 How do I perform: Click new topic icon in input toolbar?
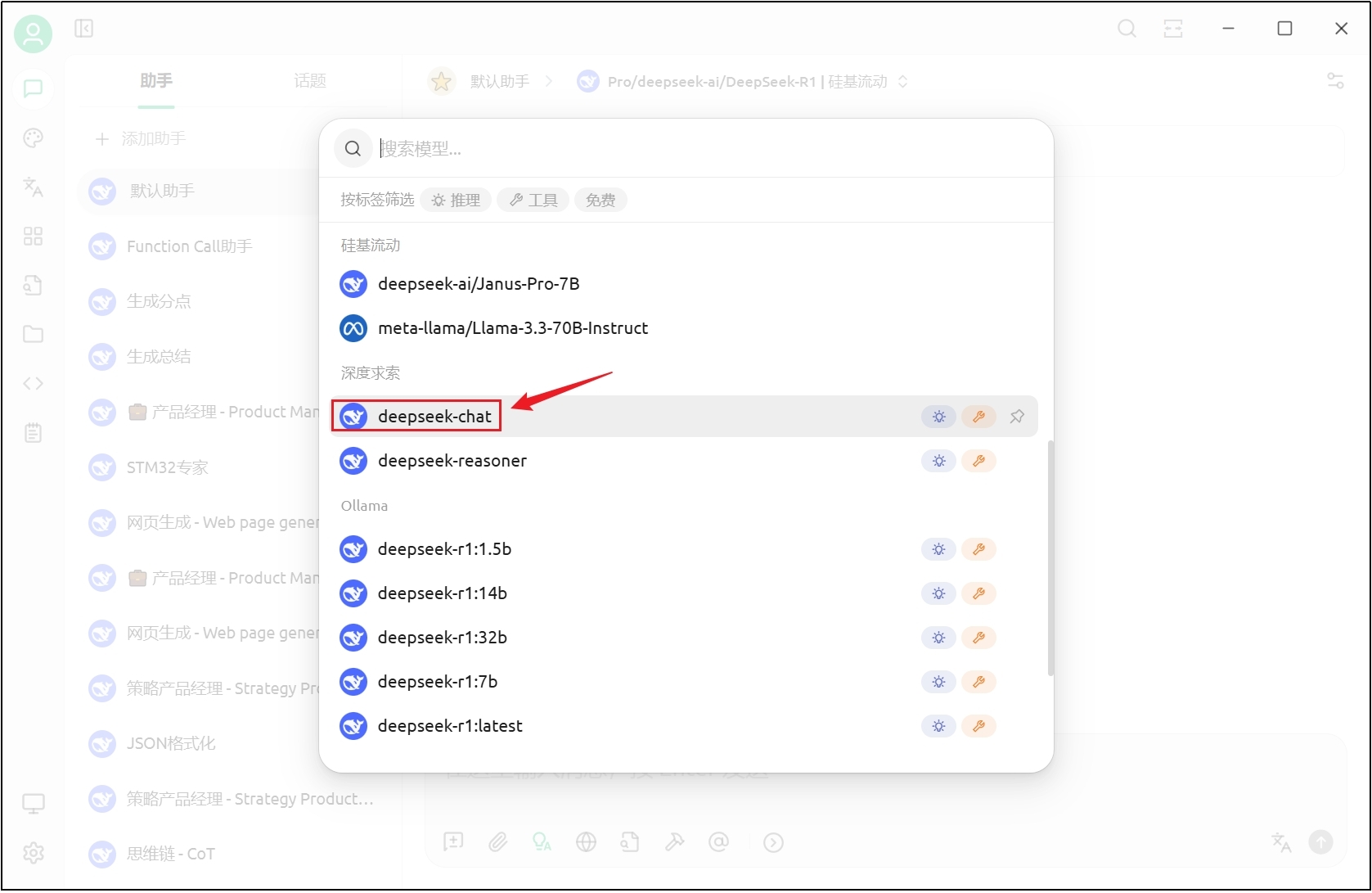[453, 841]
